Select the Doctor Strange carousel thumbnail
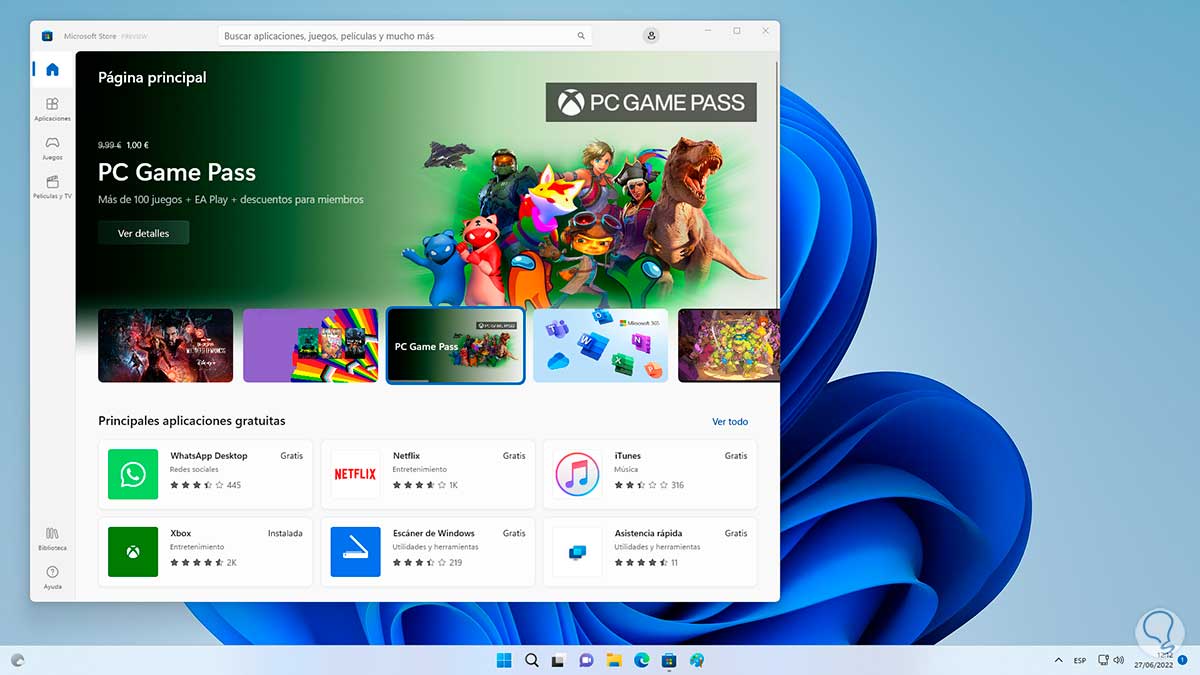This screenshot has height=675, width=1200. tap(165, 345)
